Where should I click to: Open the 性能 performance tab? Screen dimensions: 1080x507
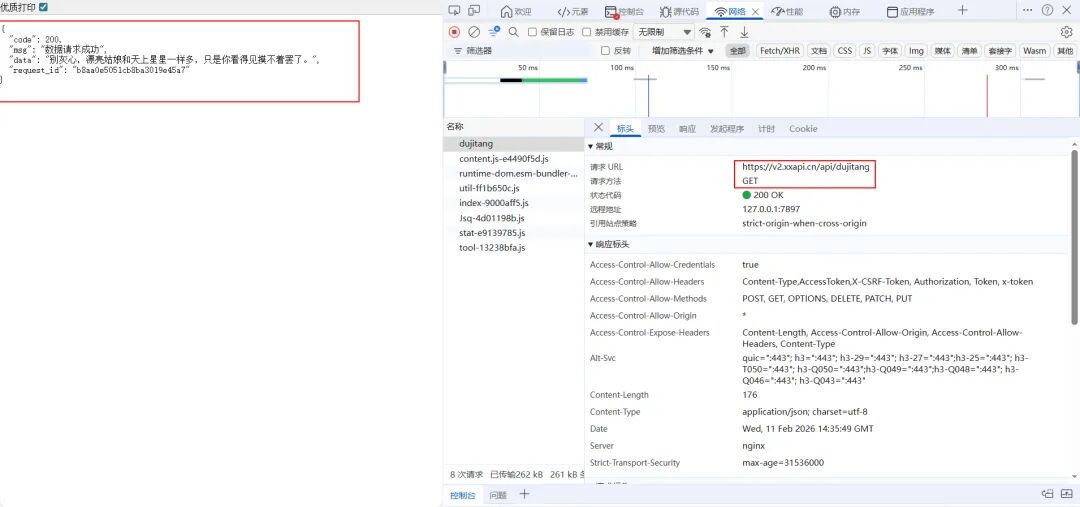pos(787,11)
